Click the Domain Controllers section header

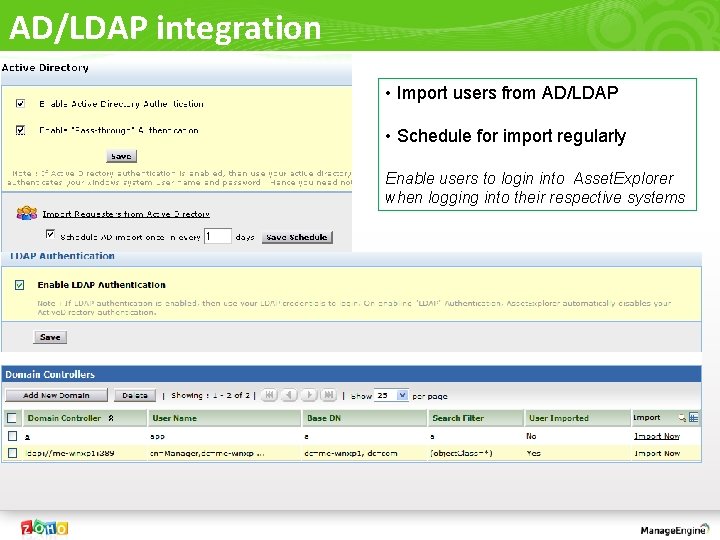pyautogui.click(x=351, y=374)
